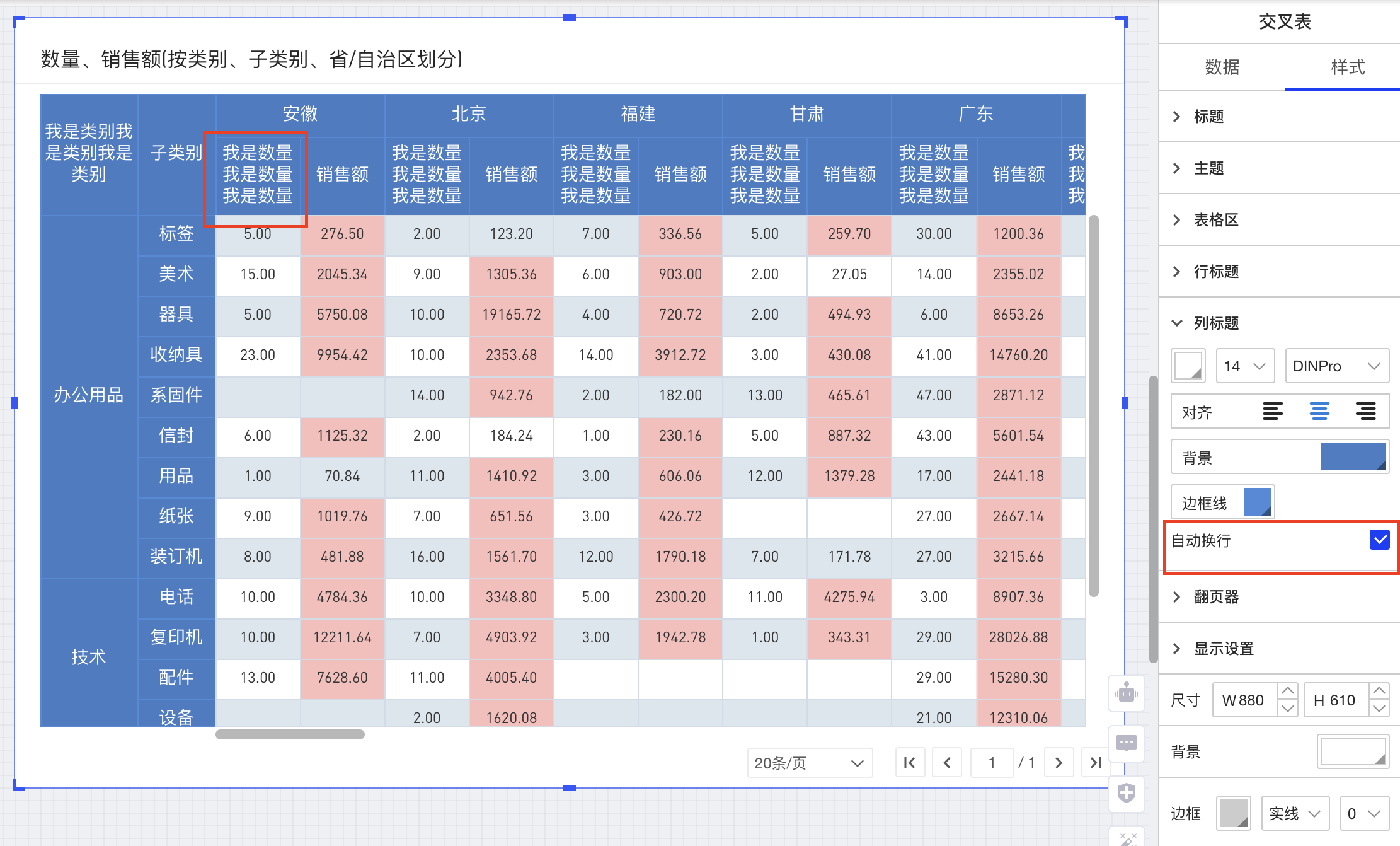The height and width of the screenshot is (846, 1400).
Task: Left align the column header text
Action: [1273, 411]
